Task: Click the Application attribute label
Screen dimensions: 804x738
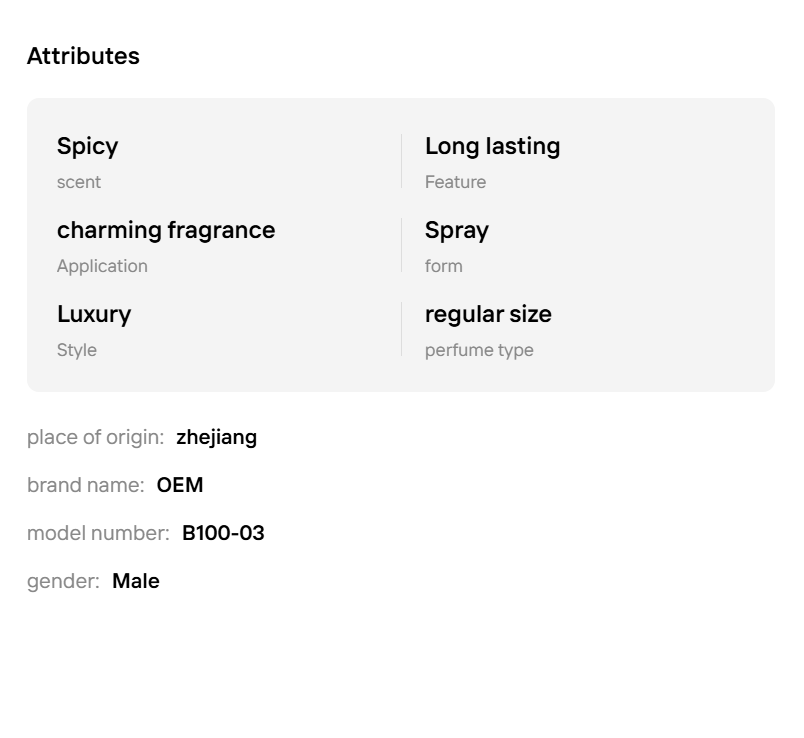Action: 102,266
